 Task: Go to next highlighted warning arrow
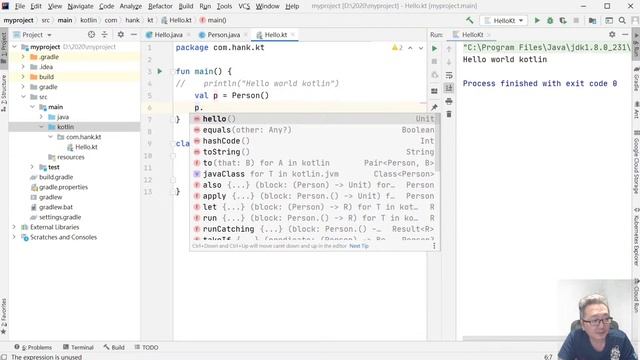(421, 48)
